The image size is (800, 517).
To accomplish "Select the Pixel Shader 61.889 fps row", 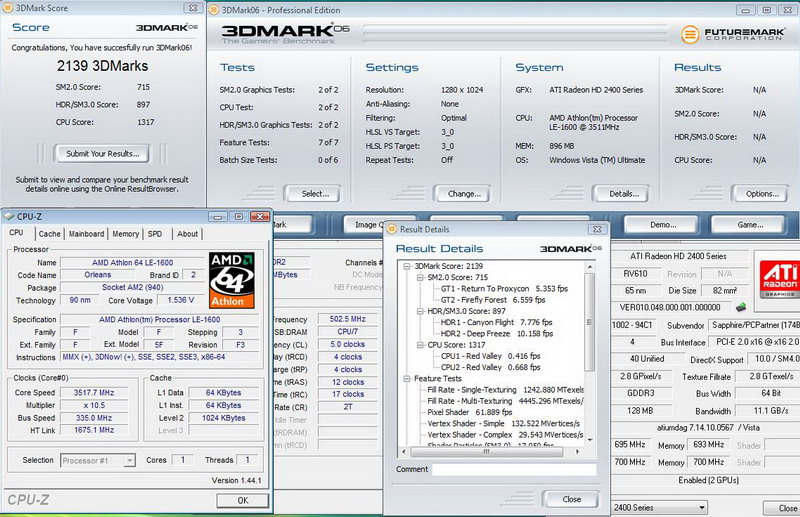I will (469, 412).
